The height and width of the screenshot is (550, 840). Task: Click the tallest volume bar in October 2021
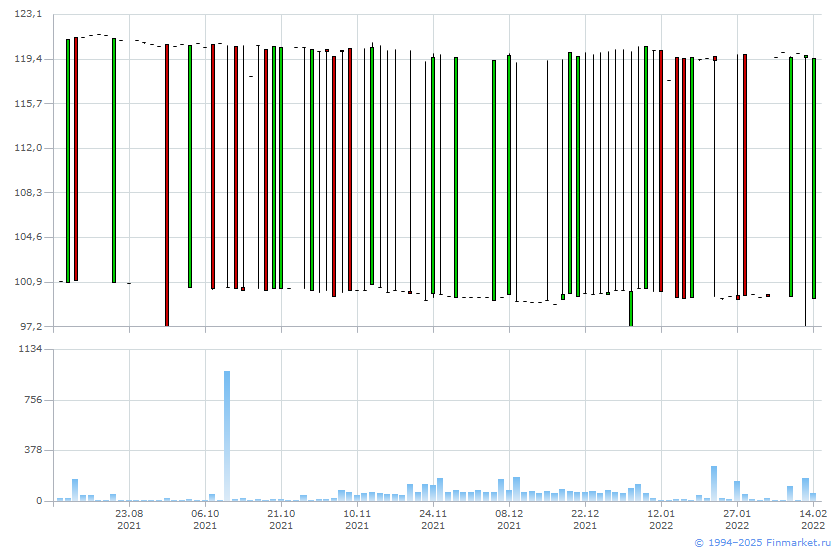(x=227, y=436)
